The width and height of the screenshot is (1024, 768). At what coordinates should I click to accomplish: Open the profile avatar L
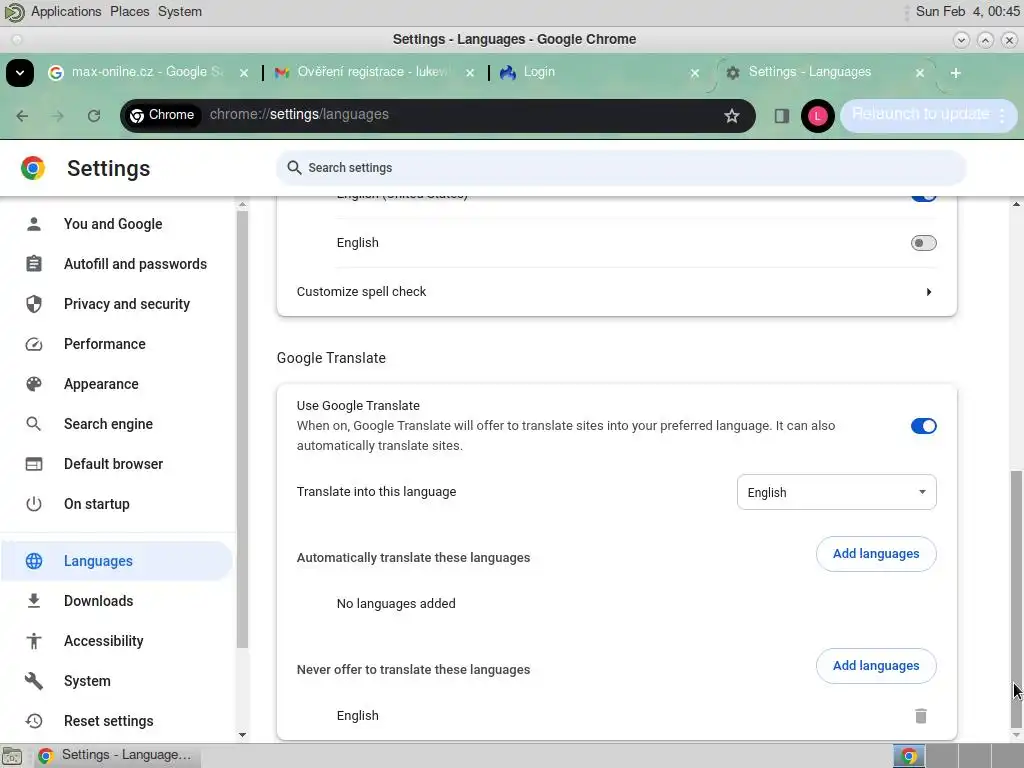pos(817,116)
